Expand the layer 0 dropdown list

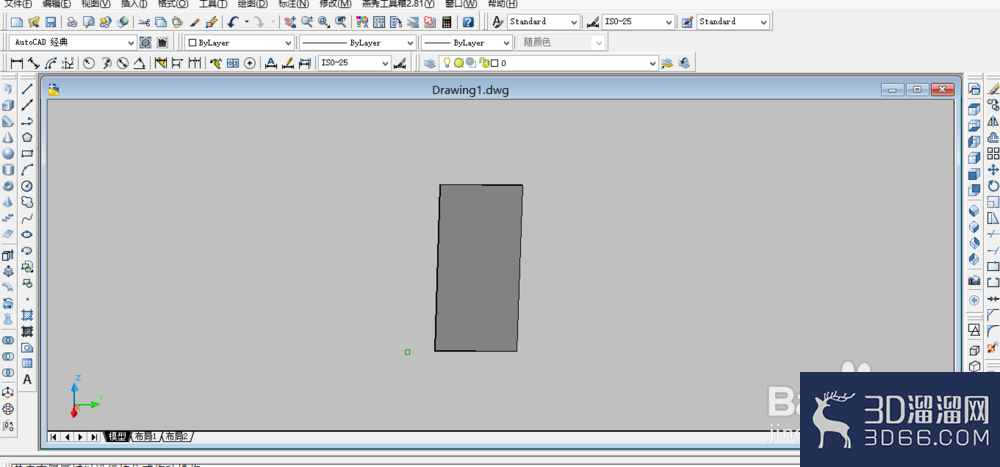tap(652, 63)
